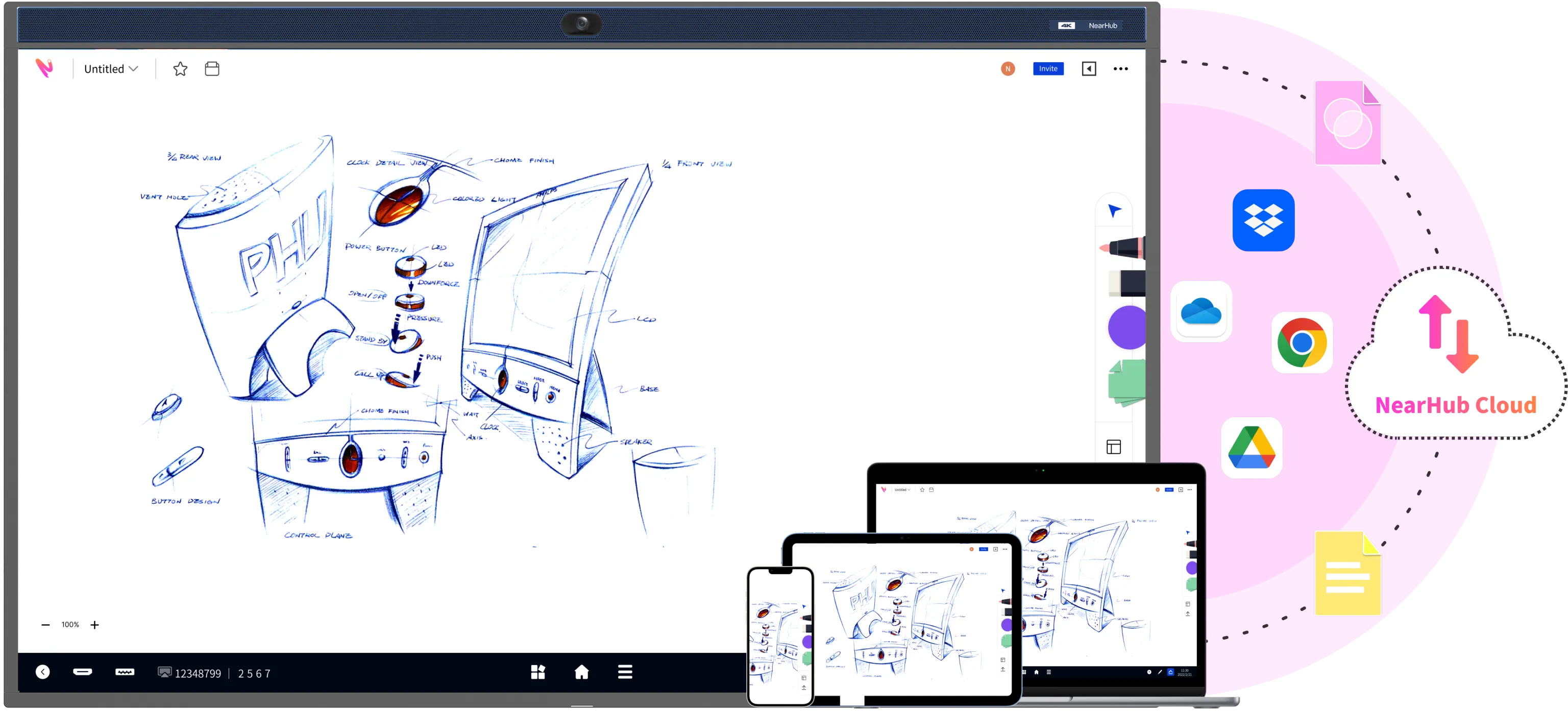Click the webcam at top of display

581,24
